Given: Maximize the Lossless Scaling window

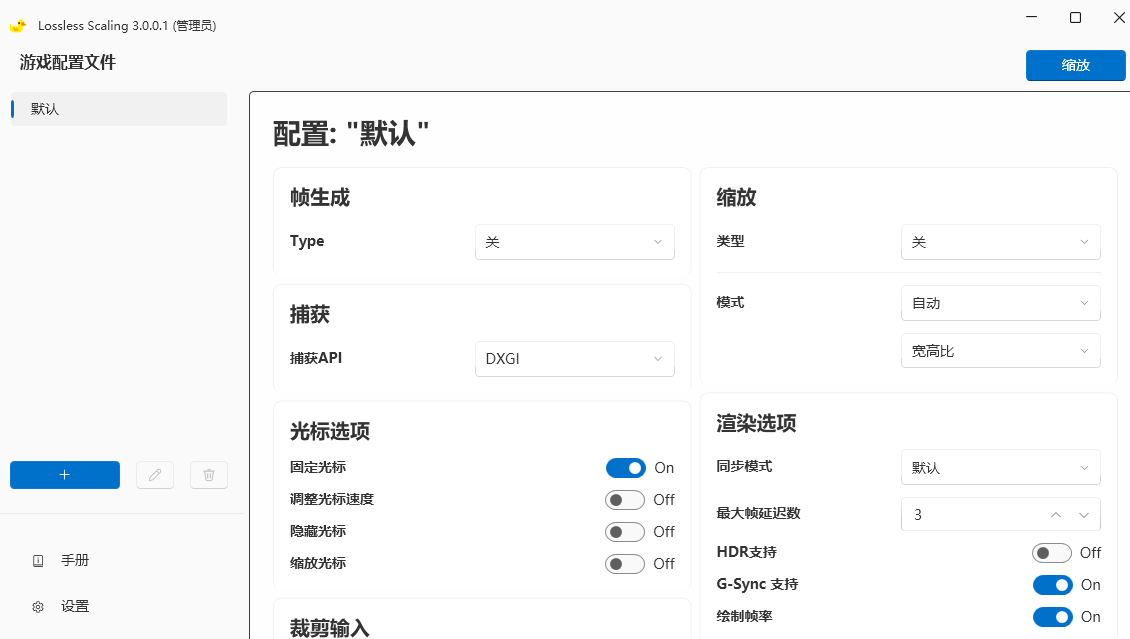Looking at the screenshot, I should coord(1075,17).
